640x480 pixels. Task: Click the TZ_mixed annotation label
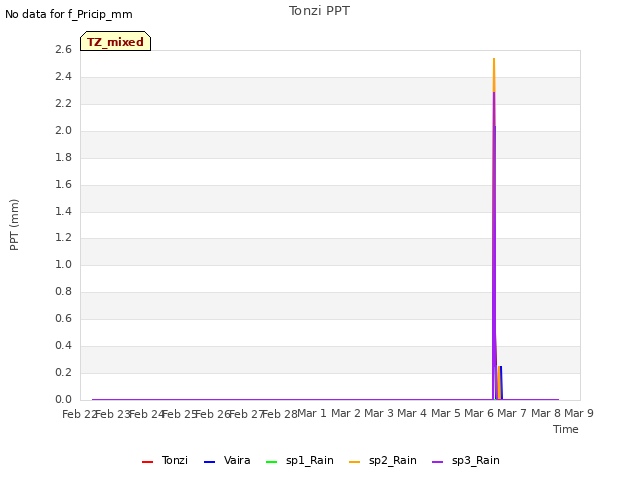(x=116, y=41)
